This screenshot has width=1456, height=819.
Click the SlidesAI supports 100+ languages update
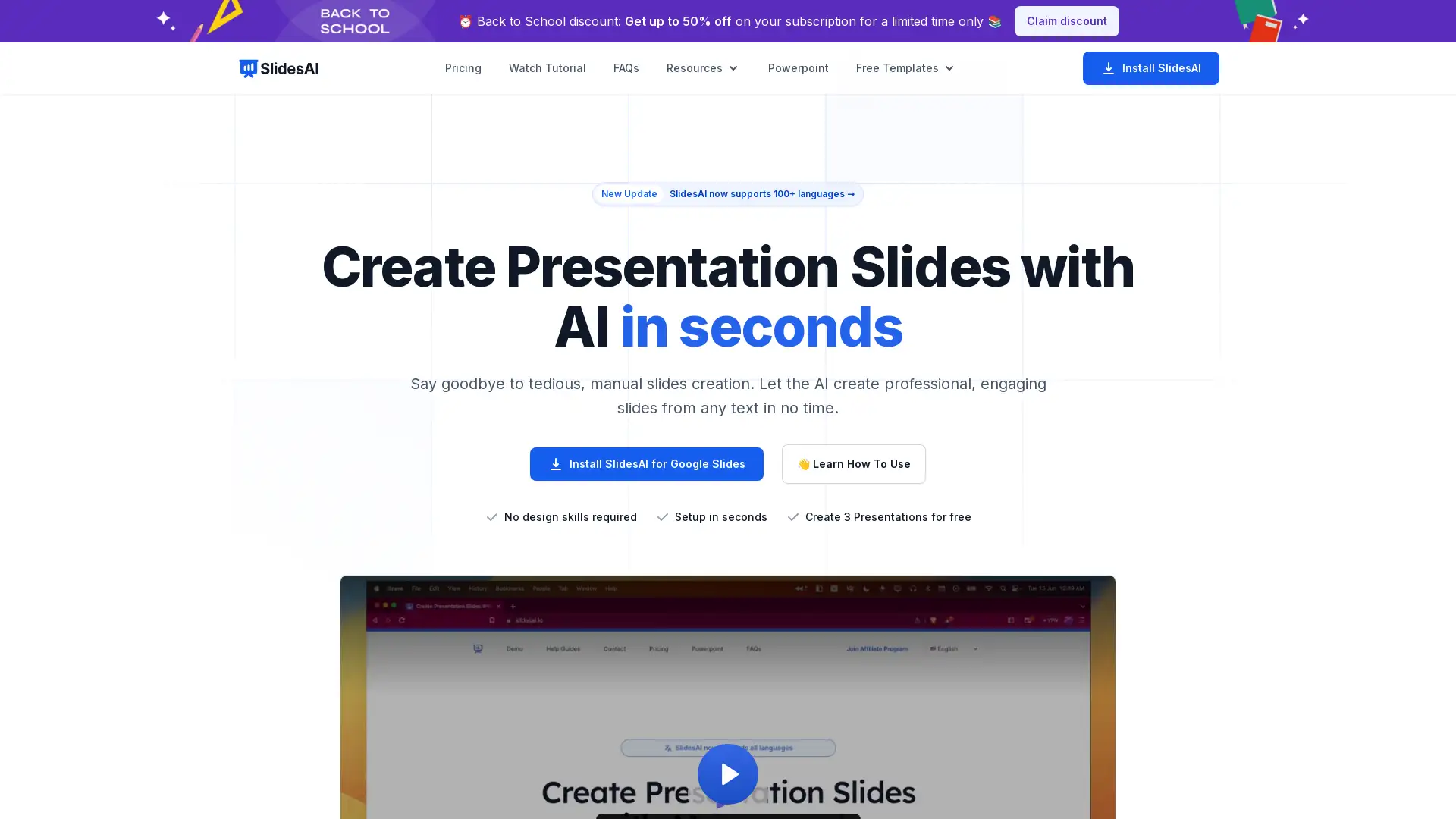pos(728,194)
